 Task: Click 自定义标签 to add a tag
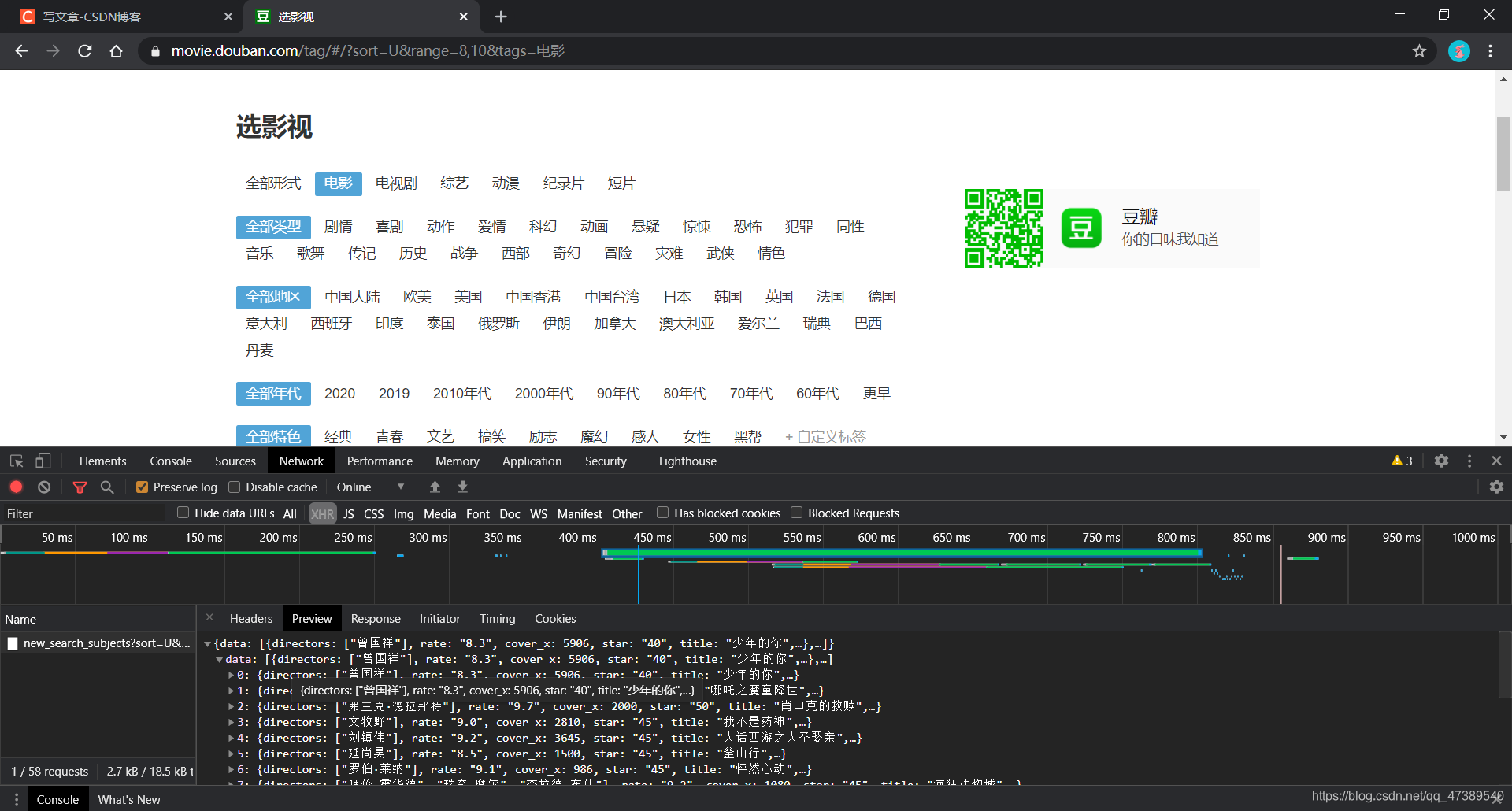click(x=825, y=437)
